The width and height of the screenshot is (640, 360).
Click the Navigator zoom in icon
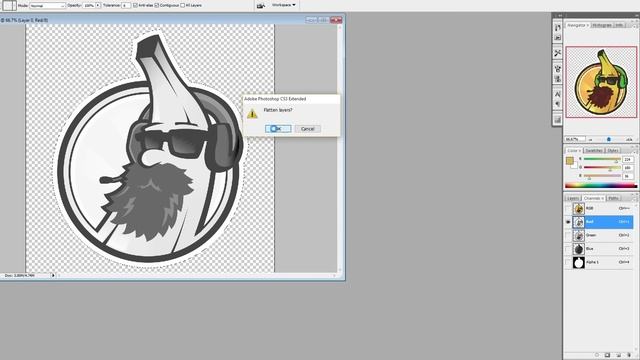coord(629,140)
